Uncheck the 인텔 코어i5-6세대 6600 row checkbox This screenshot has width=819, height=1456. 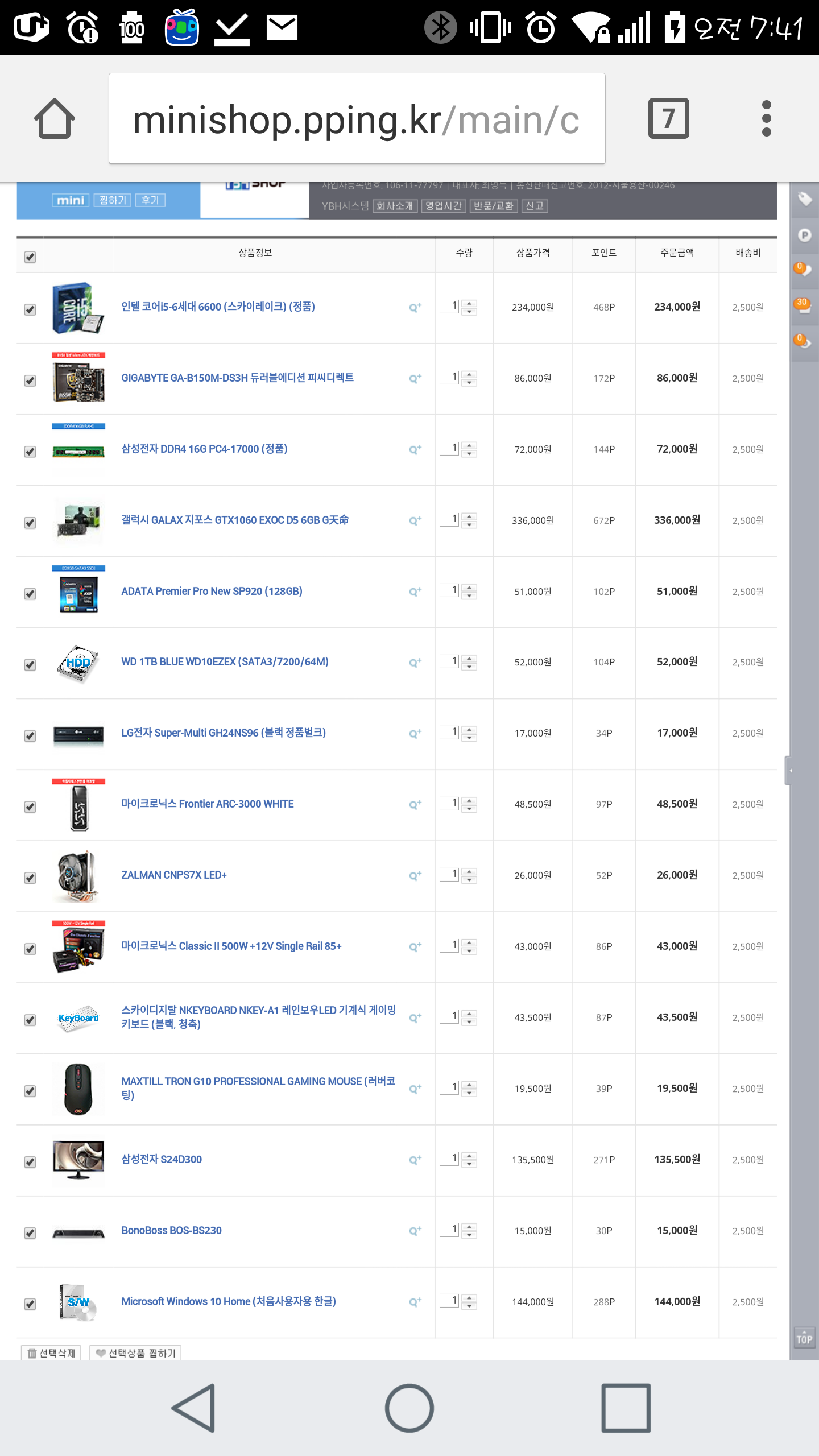coord(30,309)
